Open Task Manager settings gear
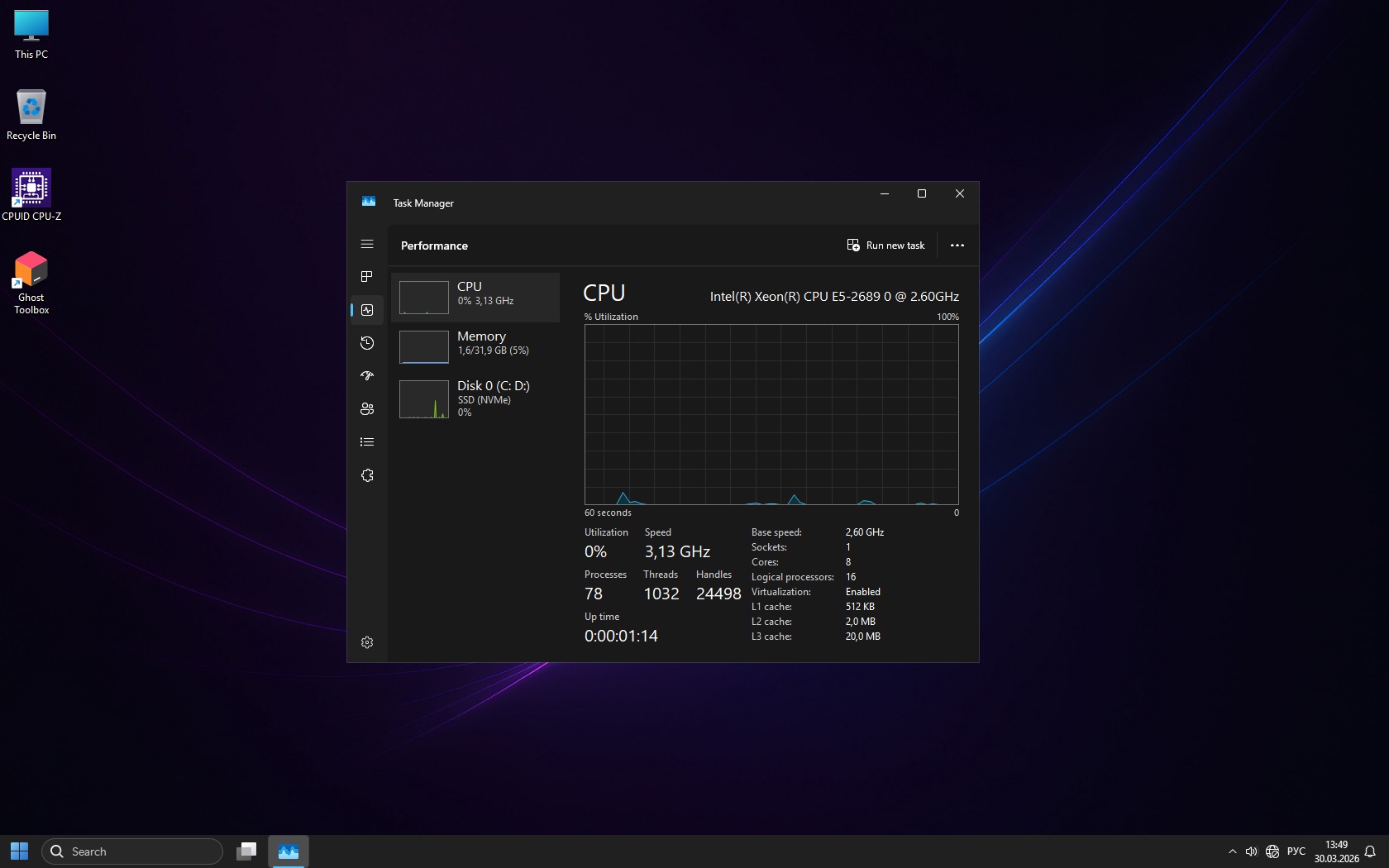 [367, 642]
